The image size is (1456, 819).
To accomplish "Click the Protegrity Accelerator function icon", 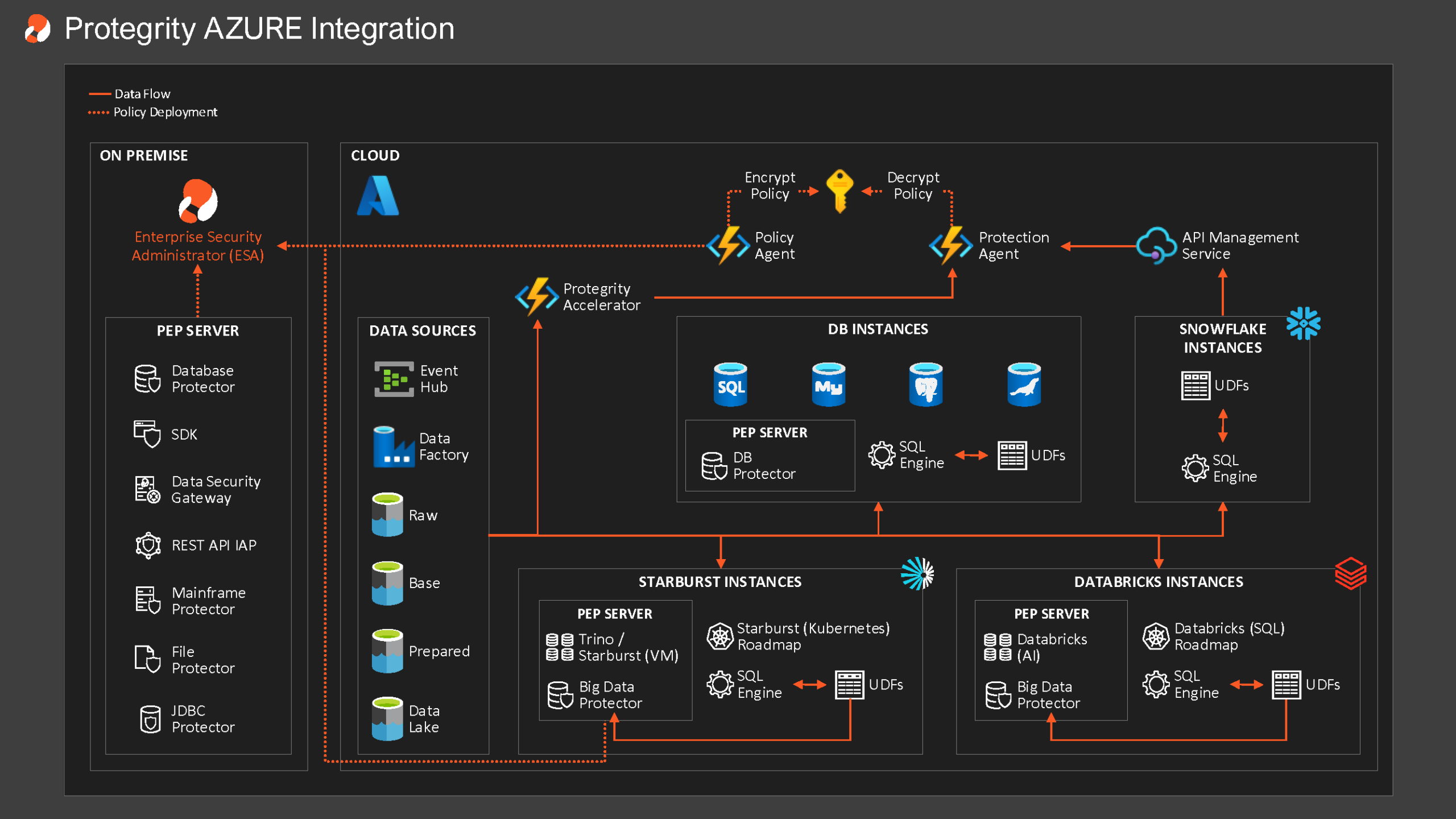I will click(536, 296).
